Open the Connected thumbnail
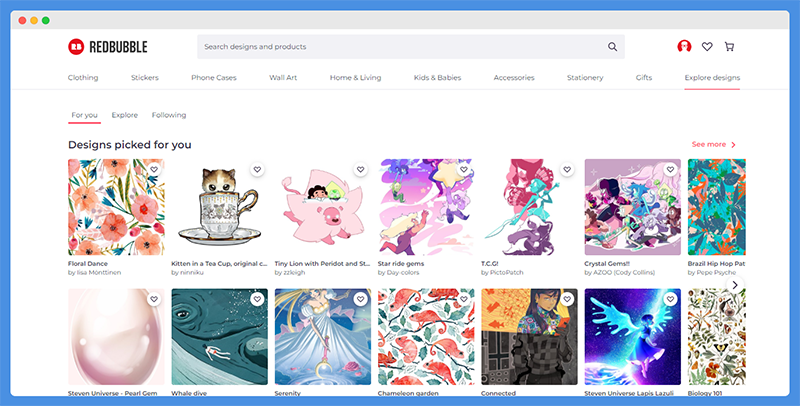 529,337
